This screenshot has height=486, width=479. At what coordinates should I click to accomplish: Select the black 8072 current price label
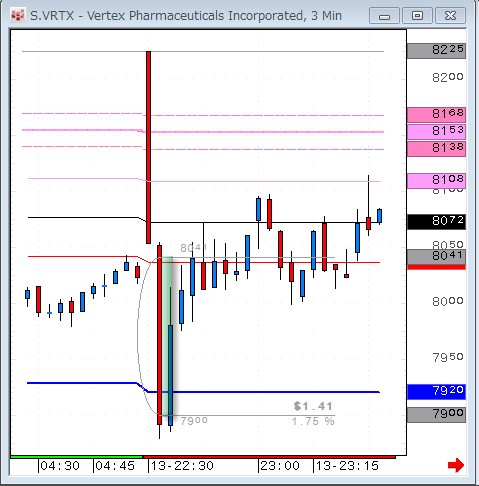(x=436, y=221)
